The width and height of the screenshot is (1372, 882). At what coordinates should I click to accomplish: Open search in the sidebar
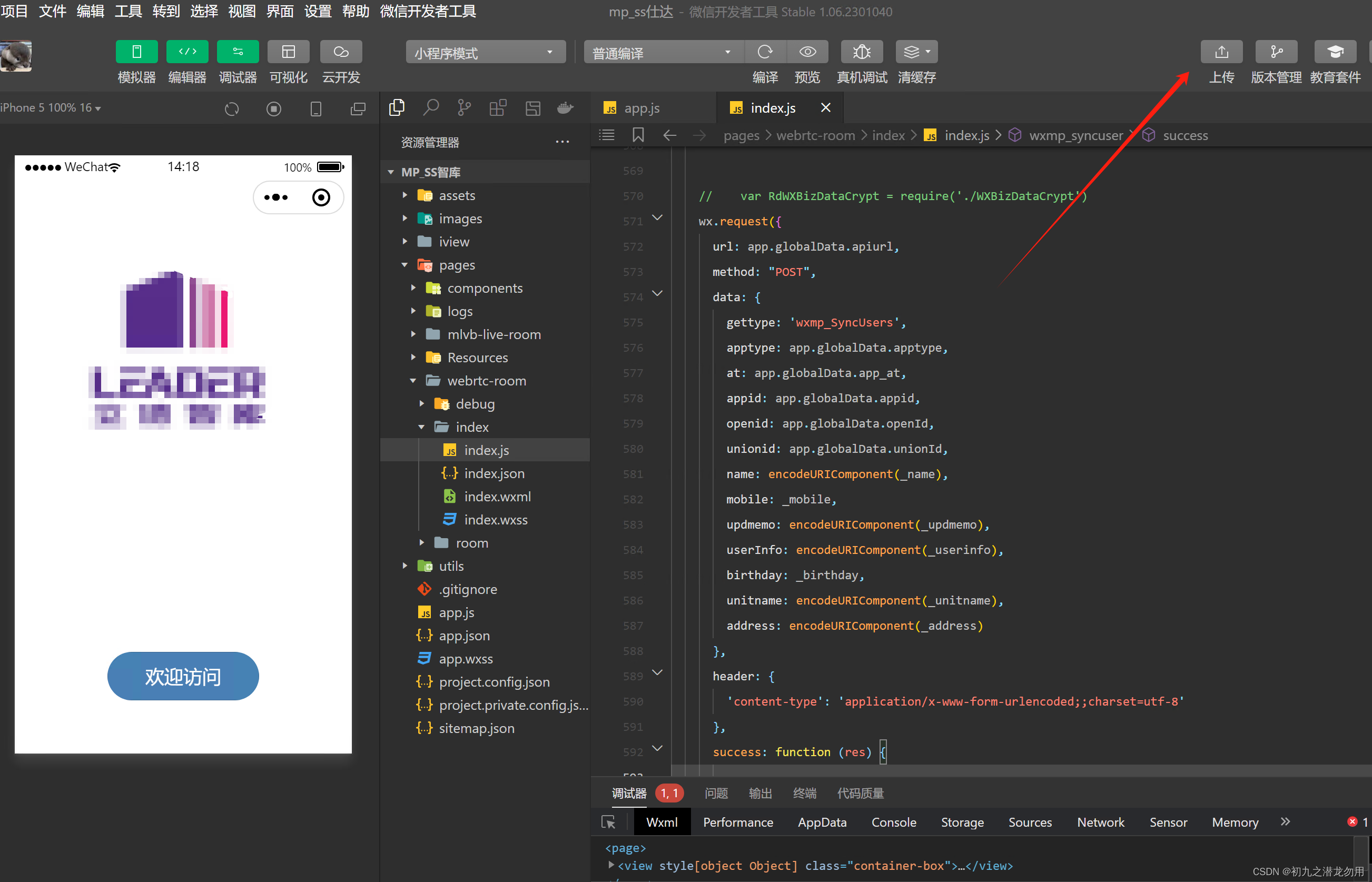click(430, 107)
